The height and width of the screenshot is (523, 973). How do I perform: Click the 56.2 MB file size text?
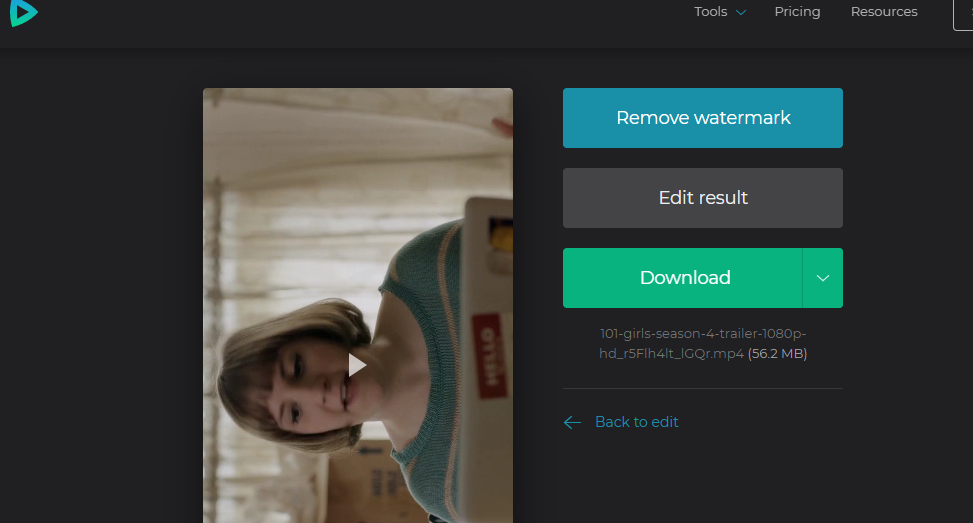pyautogui.click(x=778, y=354)
